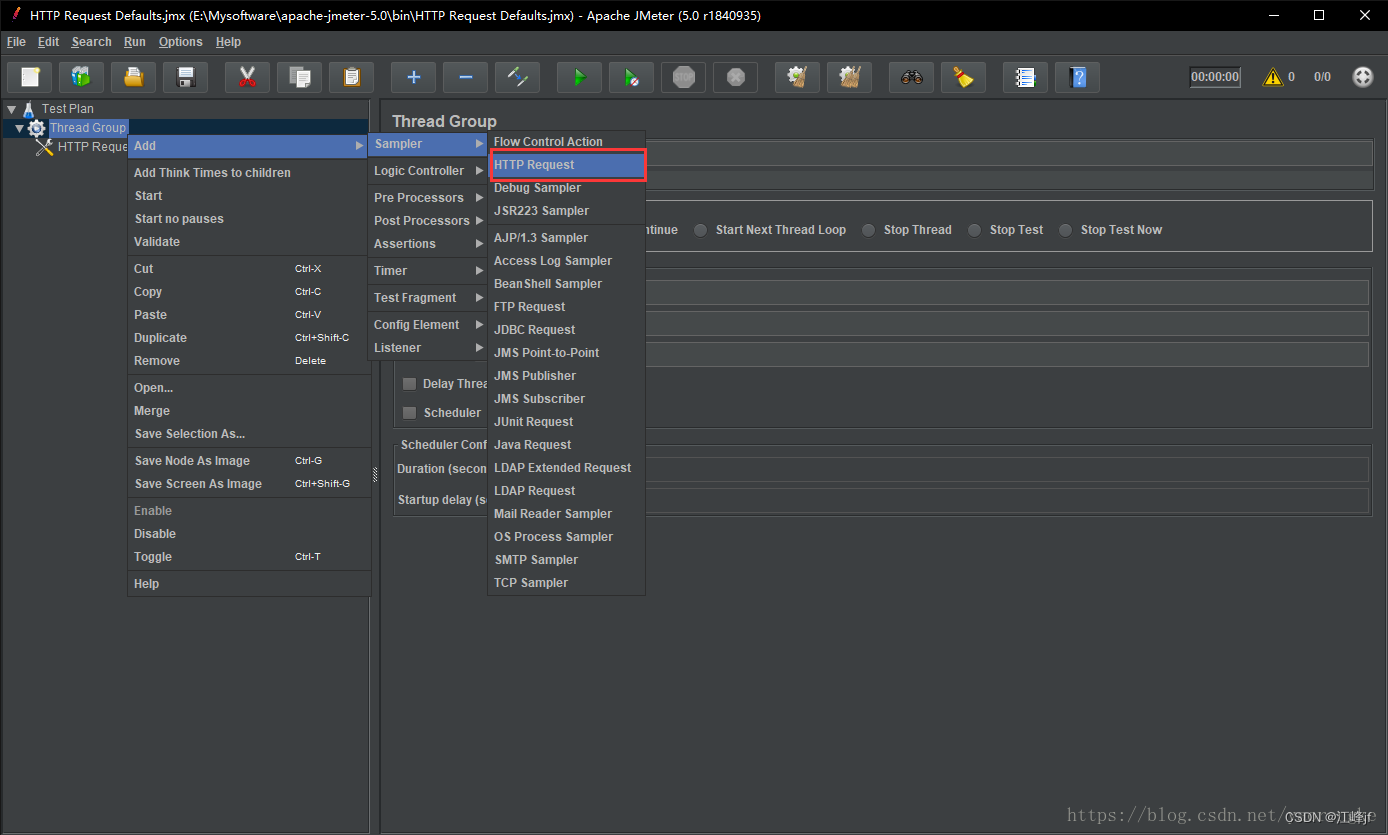Click Disable in the context menu
This screenshot has height=835, width=1388.
point(249,534)
